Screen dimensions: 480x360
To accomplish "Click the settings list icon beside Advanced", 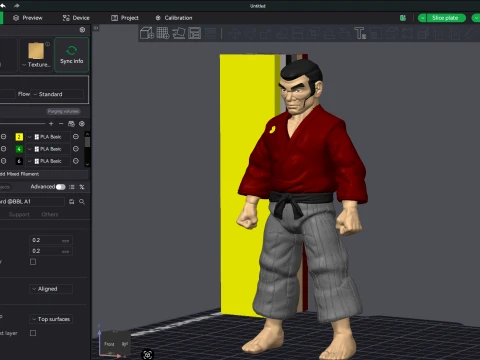I will 72,187.
